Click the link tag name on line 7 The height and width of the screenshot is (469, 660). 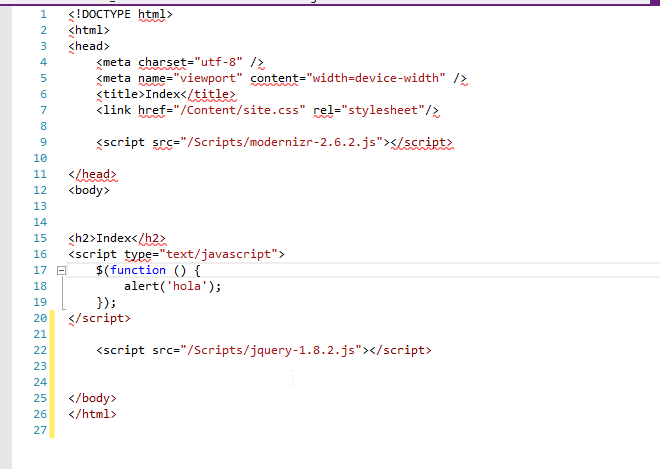click(x=117, y=110)
